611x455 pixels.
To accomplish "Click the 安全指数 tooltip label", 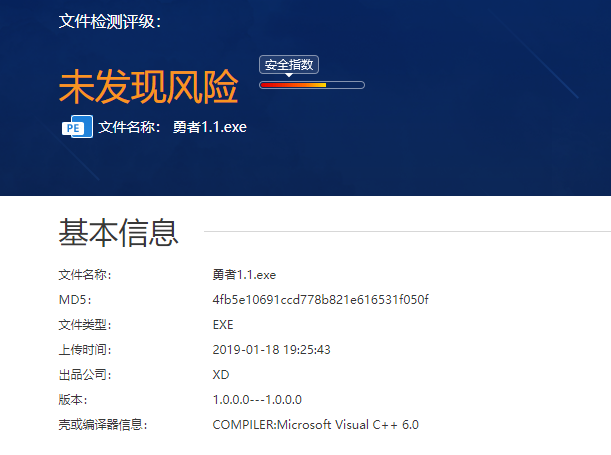I will click(x=289, y=65).
